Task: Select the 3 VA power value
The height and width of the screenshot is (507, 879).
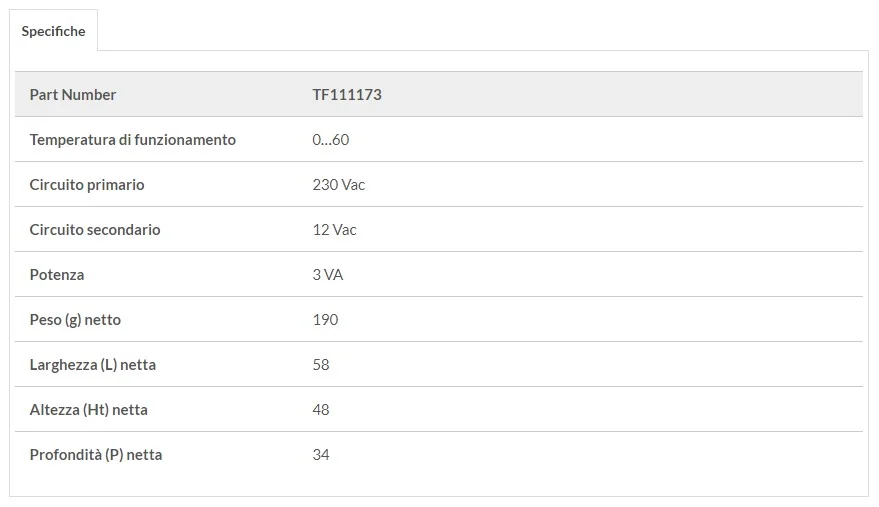Action: (327, 275)
